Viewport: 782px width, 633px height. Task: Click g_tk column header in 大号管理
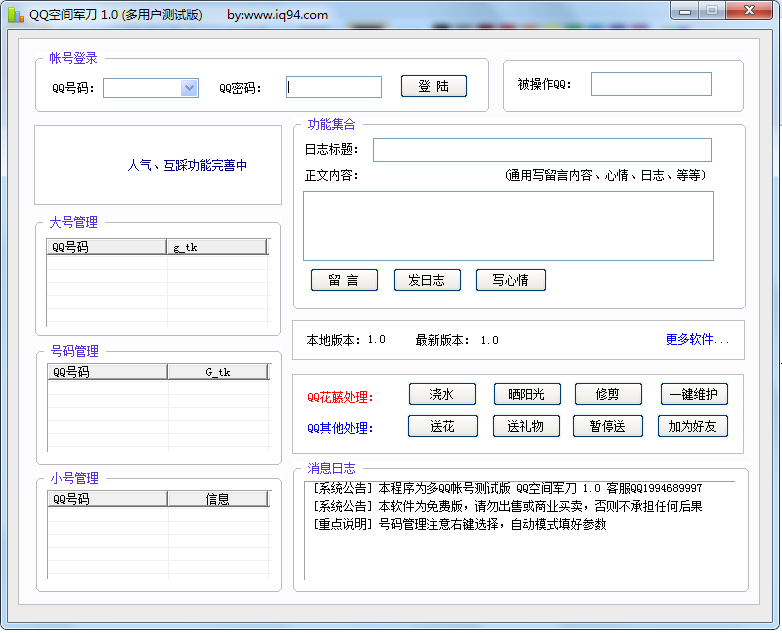pyautogui.click(x=216, y=247)
